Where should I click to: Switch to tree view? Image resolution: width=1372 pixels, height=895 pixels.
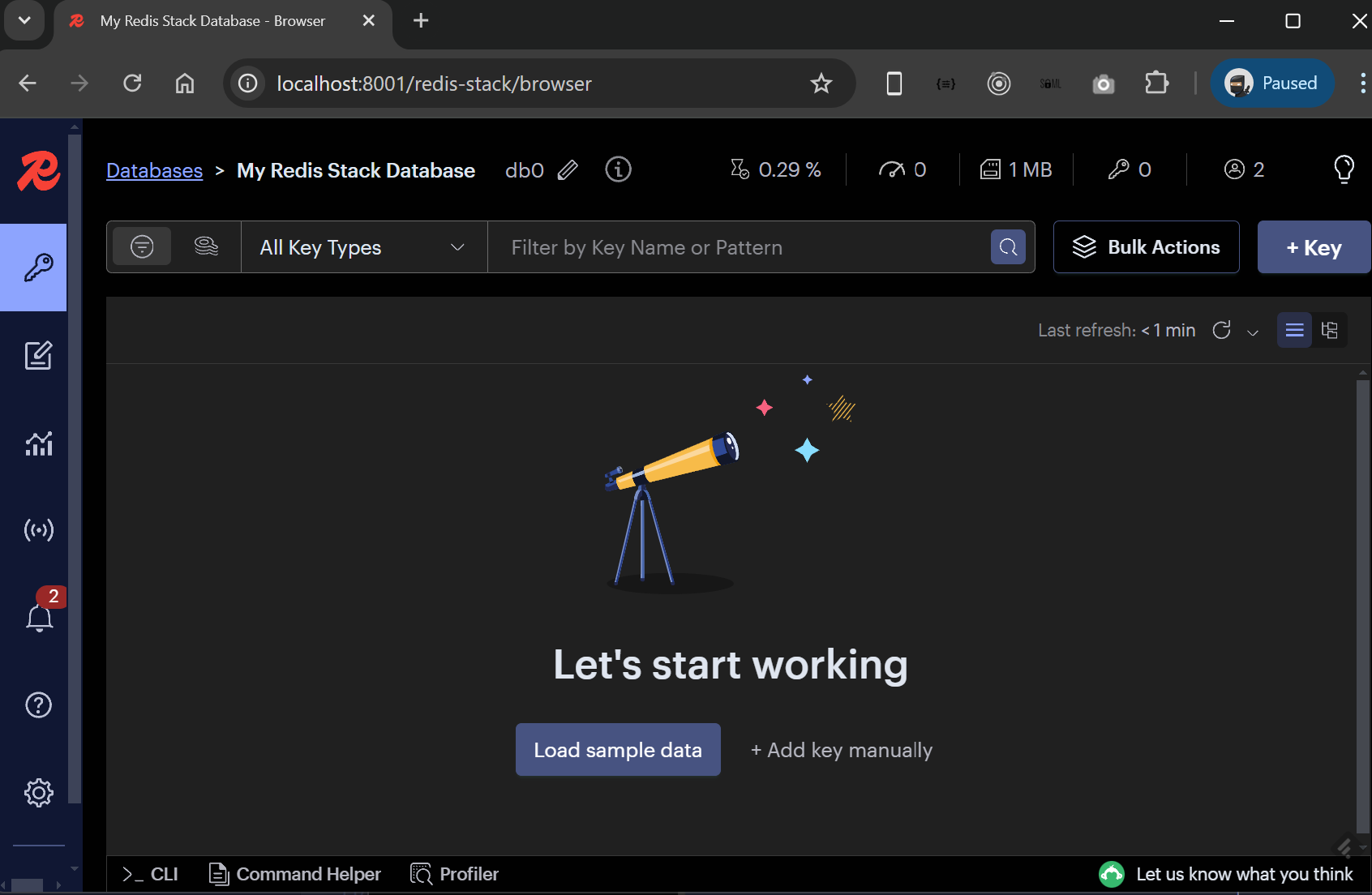pos(1330,330)
